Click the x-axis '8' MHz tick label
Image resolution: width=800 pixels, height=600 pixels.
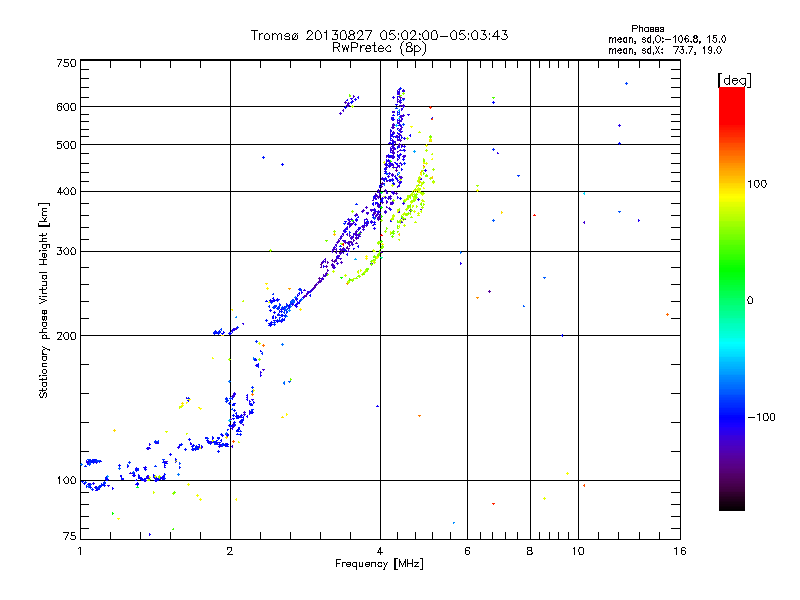tap(530, 551)
